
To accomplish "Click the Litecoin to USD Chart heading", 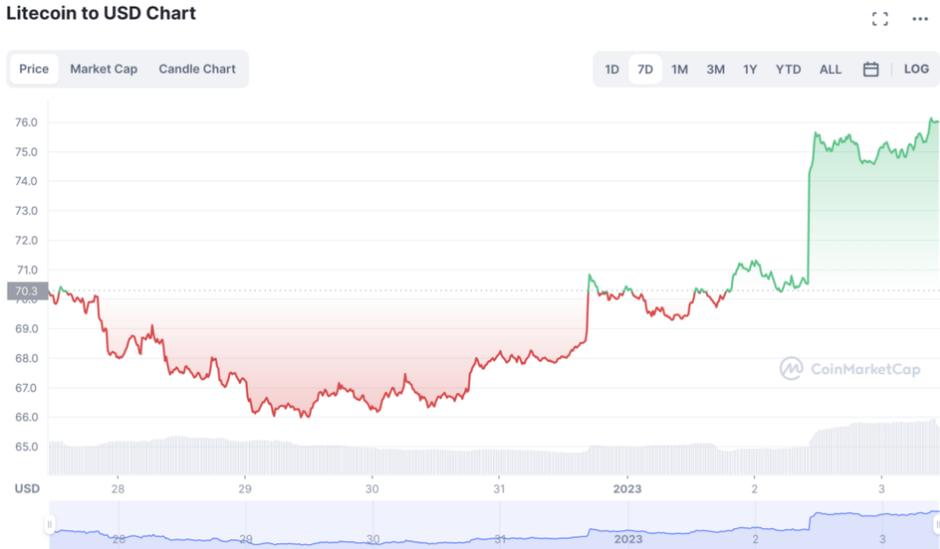I will pyautogui.click(x=101, y=14).
